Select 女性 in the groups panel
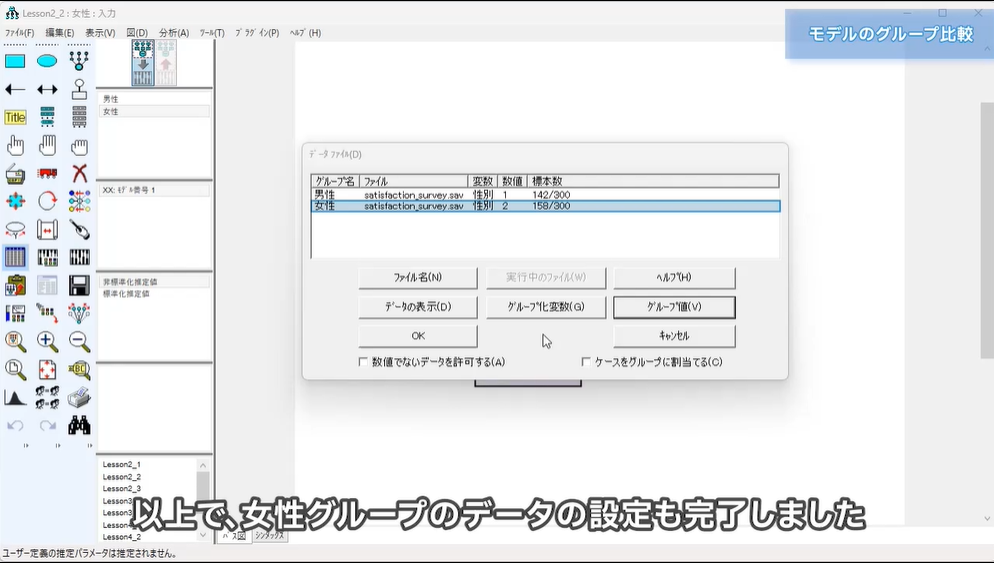The image size is (994, 563). click(154, 112)
